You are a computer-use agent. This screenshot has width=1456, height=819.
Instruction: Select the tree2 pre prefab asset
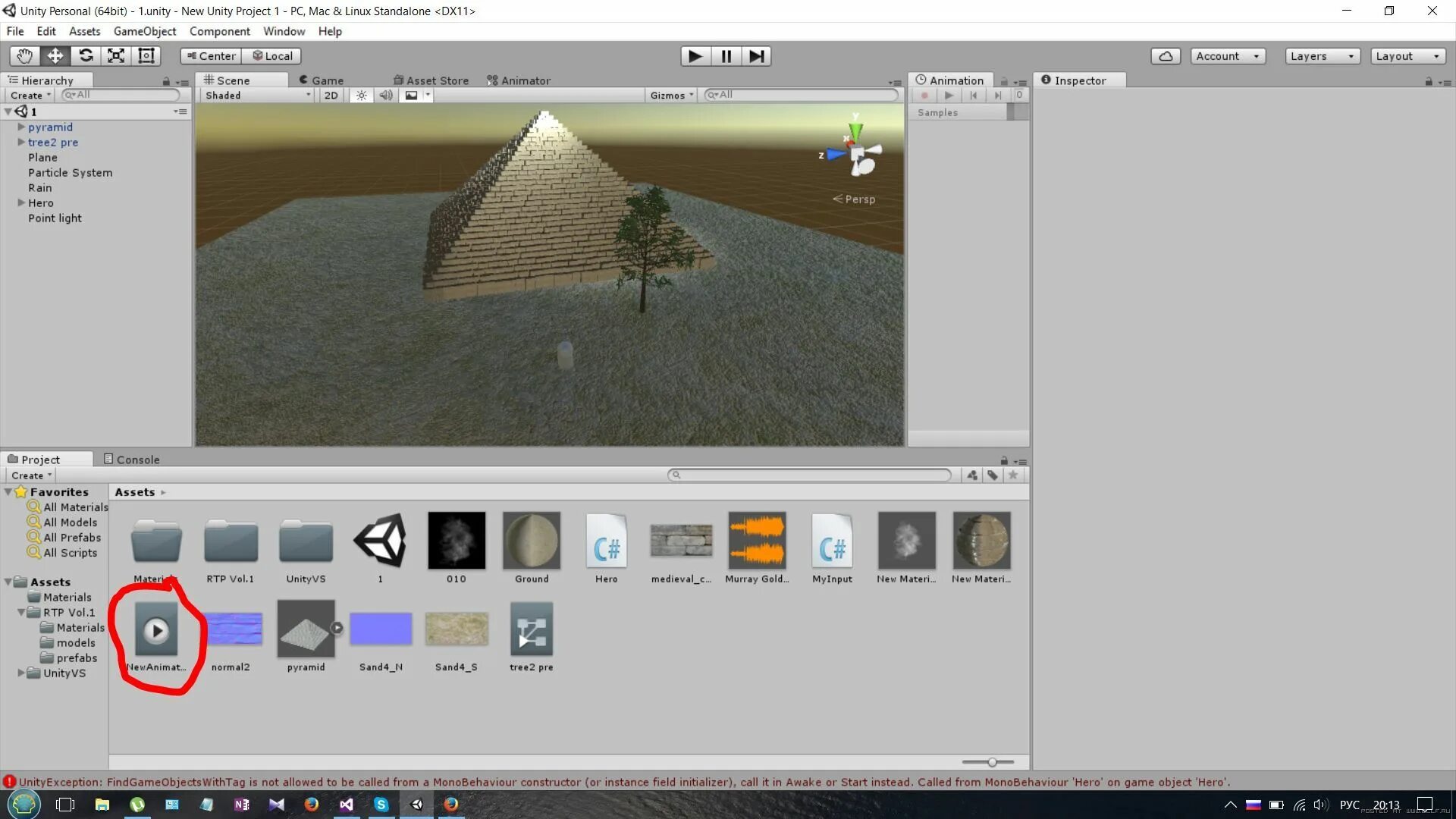(x=532, y=637)
